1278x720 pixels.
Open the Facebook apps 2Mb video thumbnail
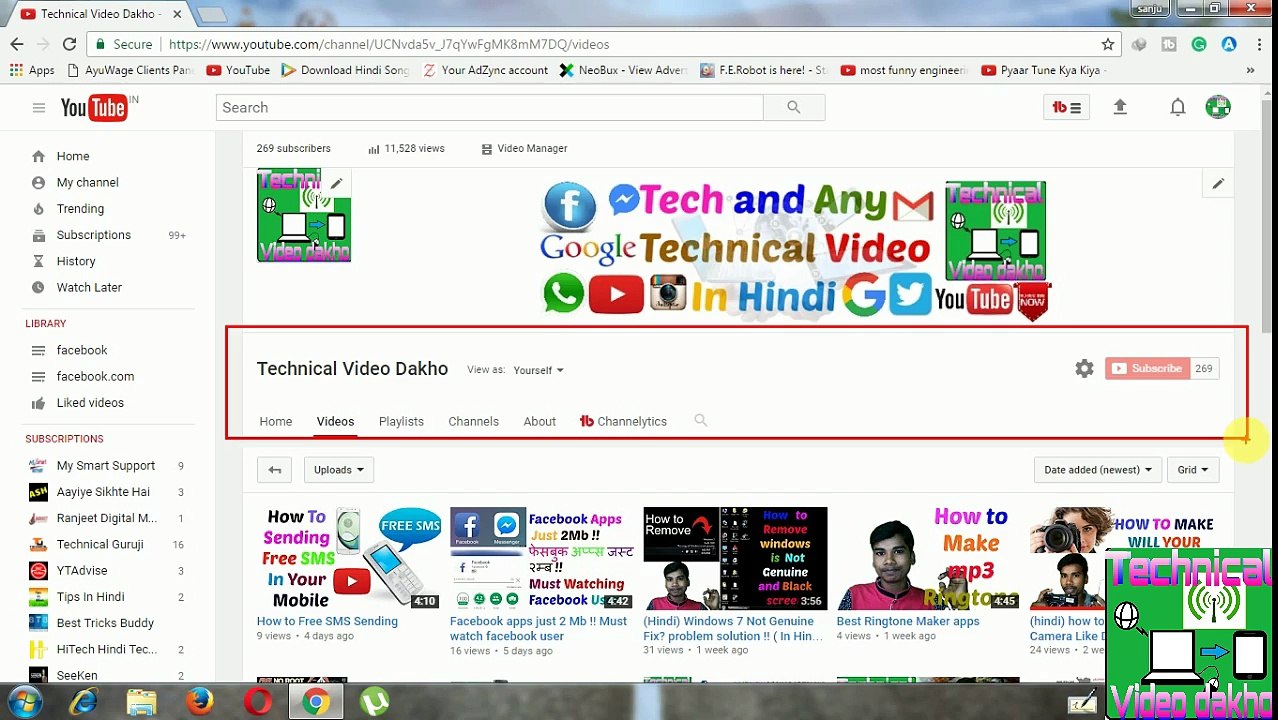point(542,558)
